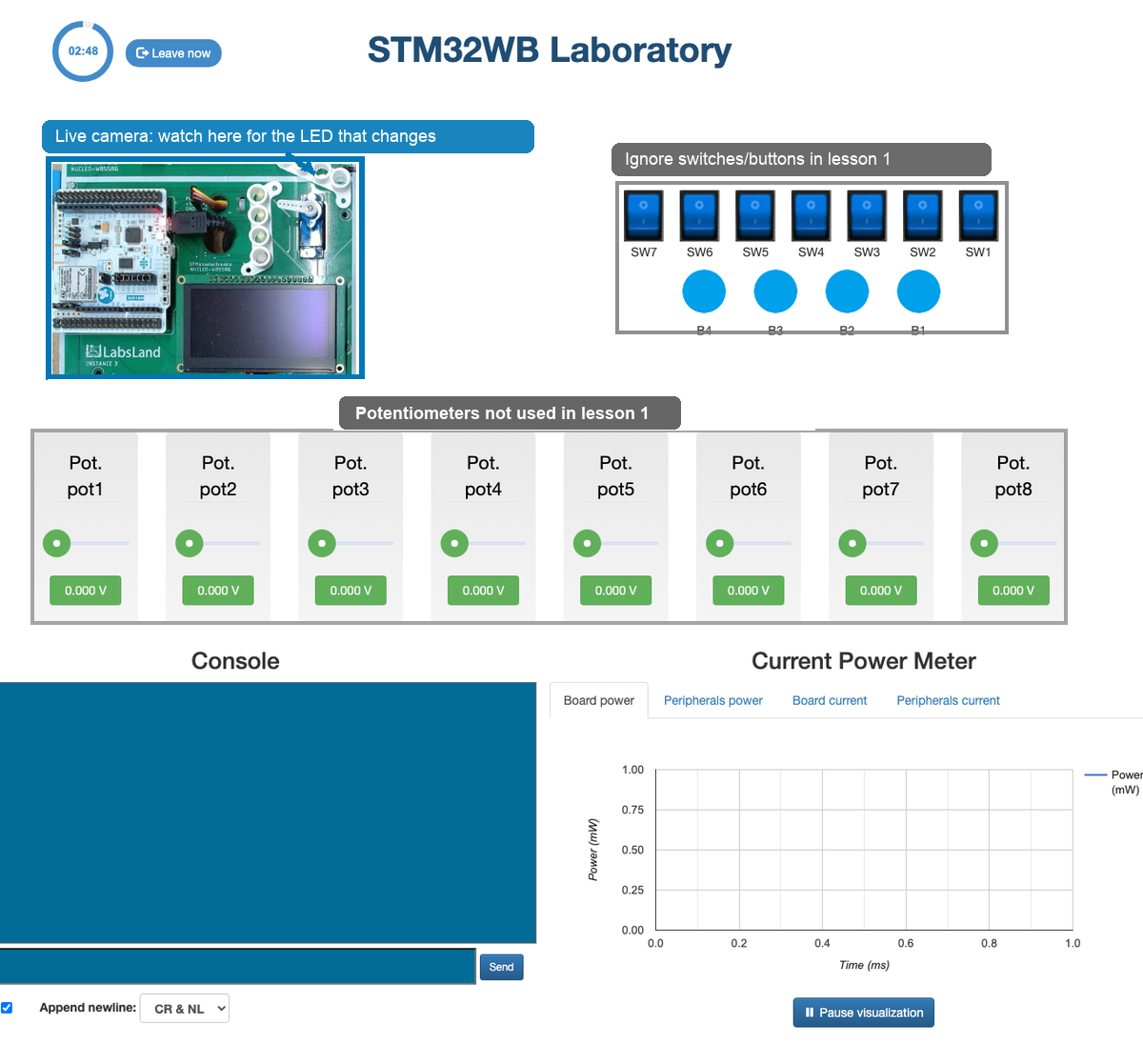
Task: Click the Power (mW) chart legend entry
Action: [1113, 782]
